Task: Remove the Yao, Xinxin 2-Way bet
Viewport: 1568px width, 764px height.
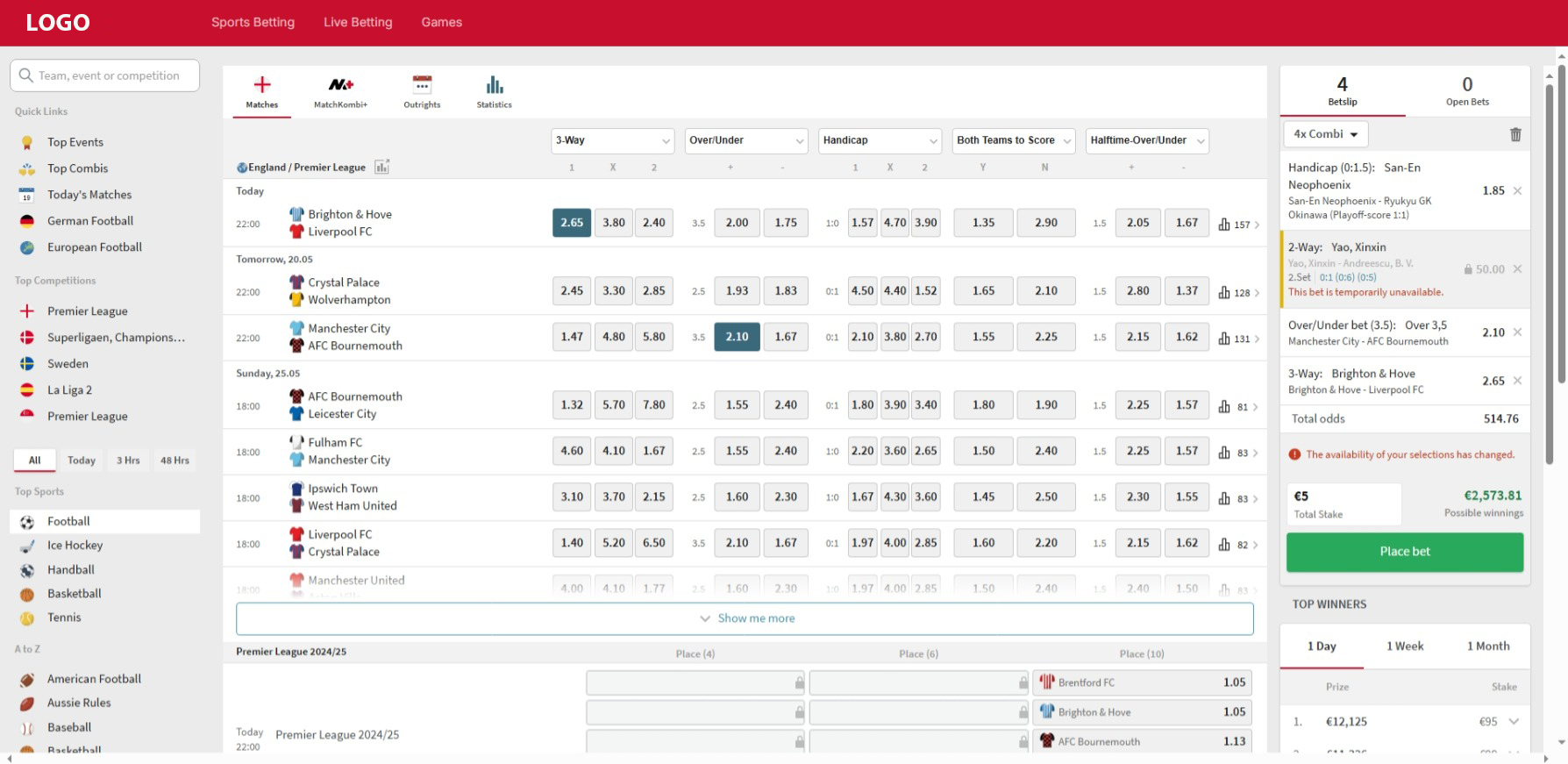Action: [x=1517, y=269]
